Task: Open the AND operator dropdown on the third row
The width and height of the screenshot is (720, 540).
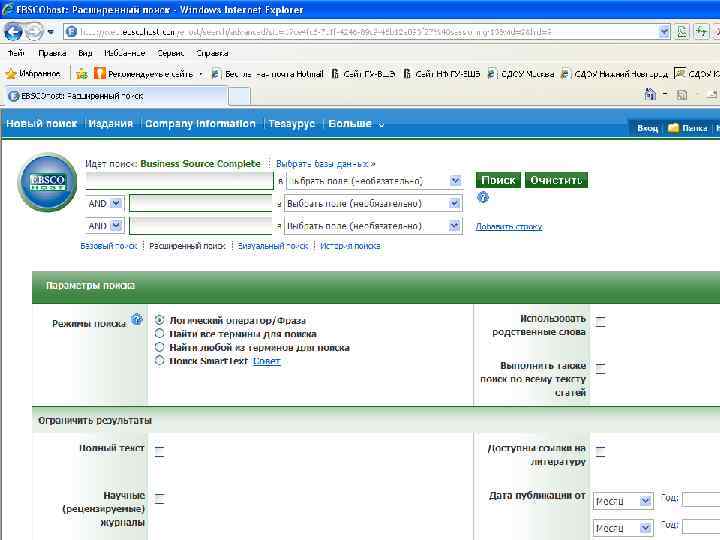Action: coord(105,226)
